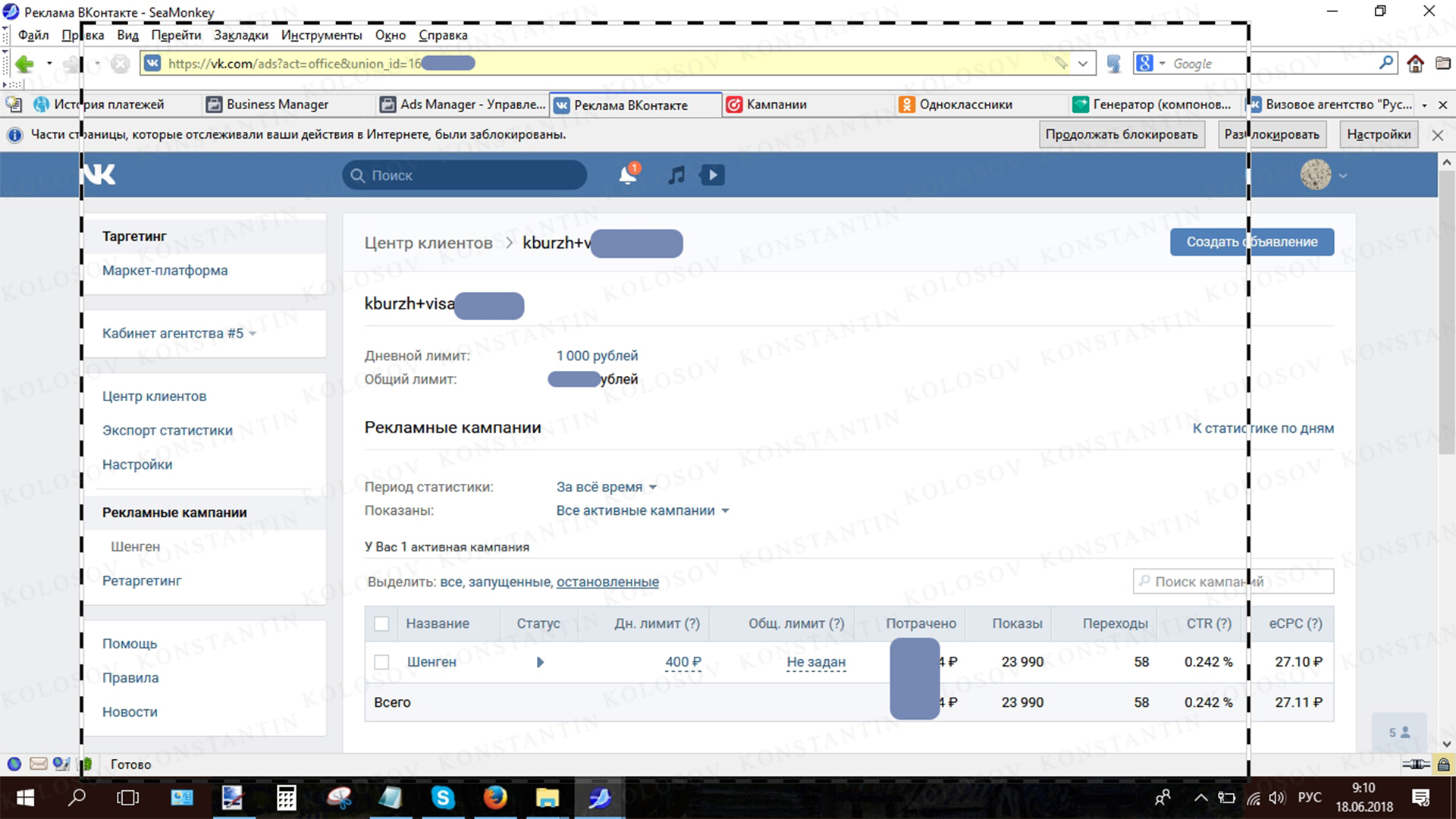Open the VK music note icon
Image resolution: width=1456 pixels, height=819 pixels.
tap(676, 175)
